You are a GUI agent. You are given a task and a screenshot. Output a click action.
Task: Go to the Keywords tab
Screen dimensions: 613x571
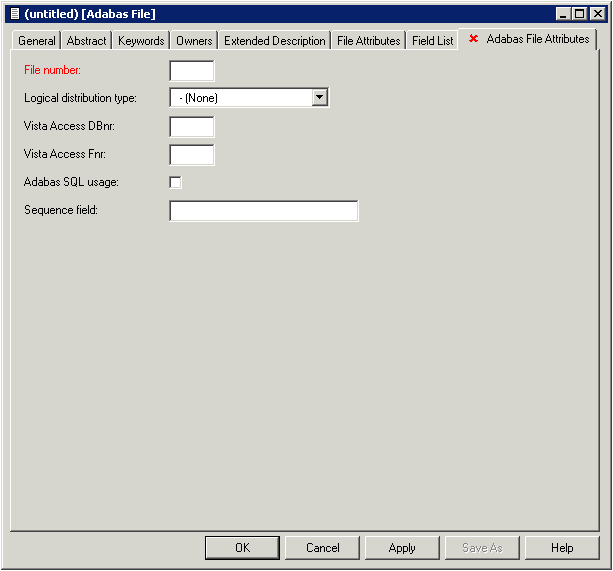pyautogui.click(x=140, y=41)
